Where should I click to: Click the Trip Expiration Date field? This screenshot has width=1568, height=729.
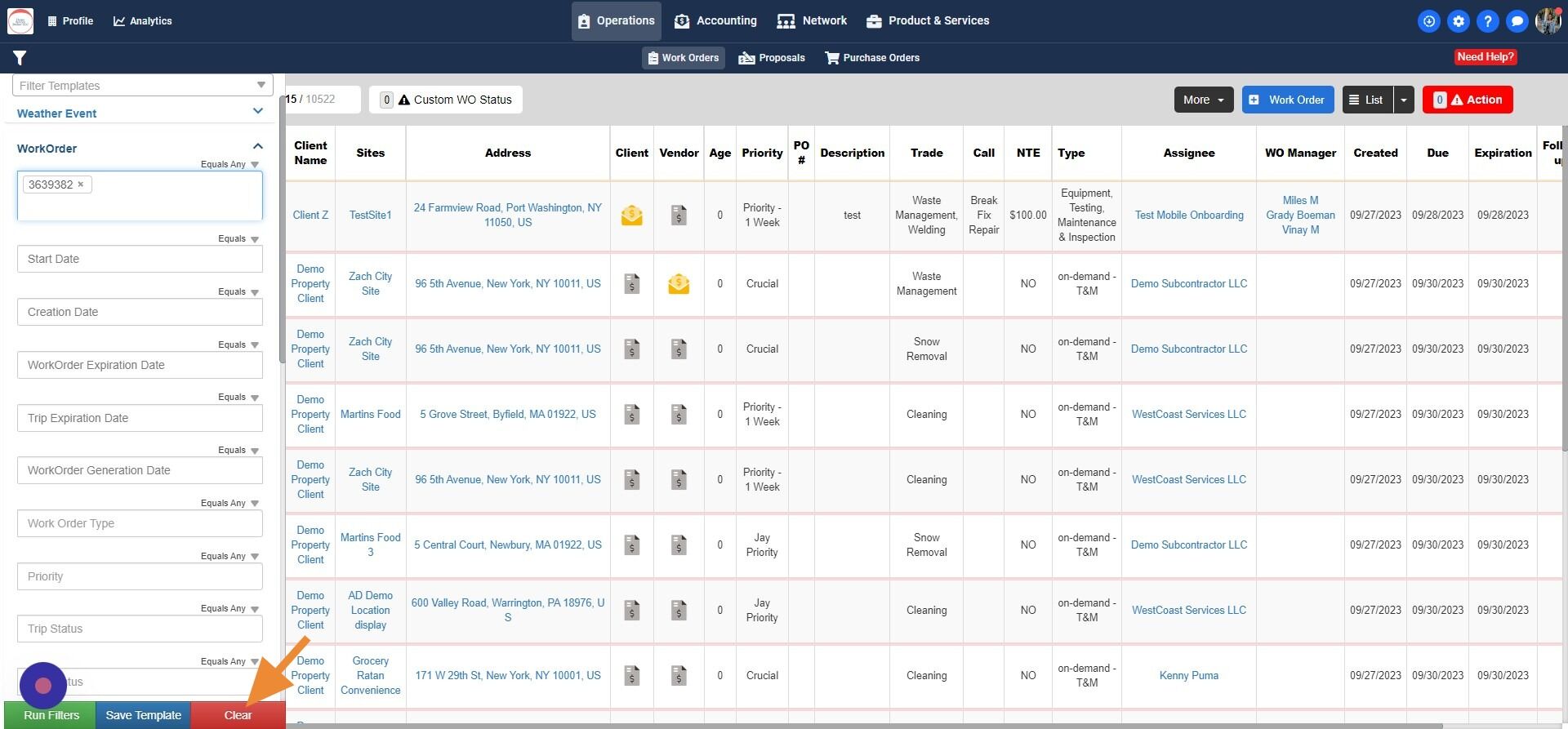pos(140,418)
